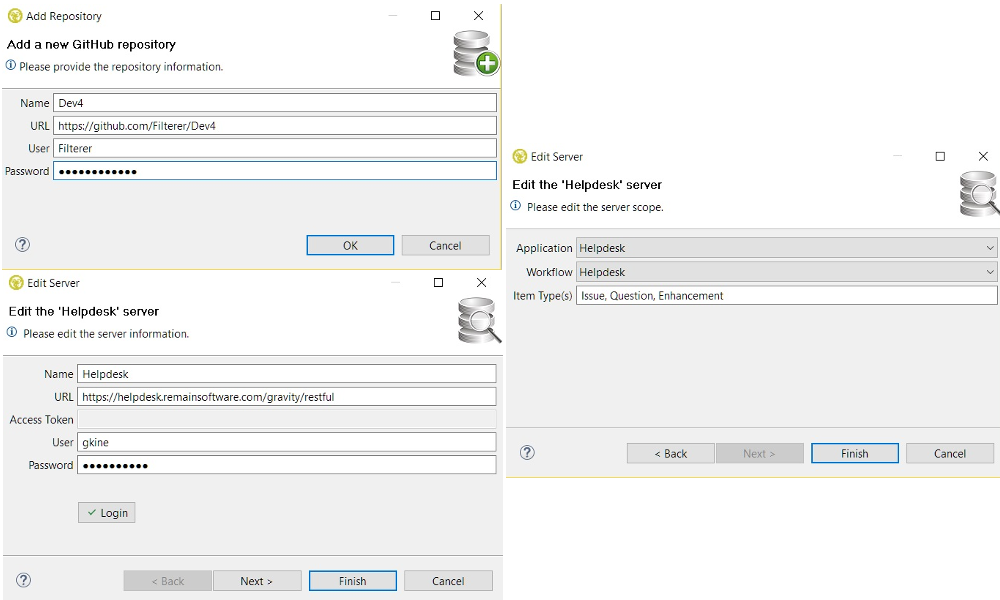Click Password field in Add Repository
The height and width of the screenshot is (600, 1000).
275,171
